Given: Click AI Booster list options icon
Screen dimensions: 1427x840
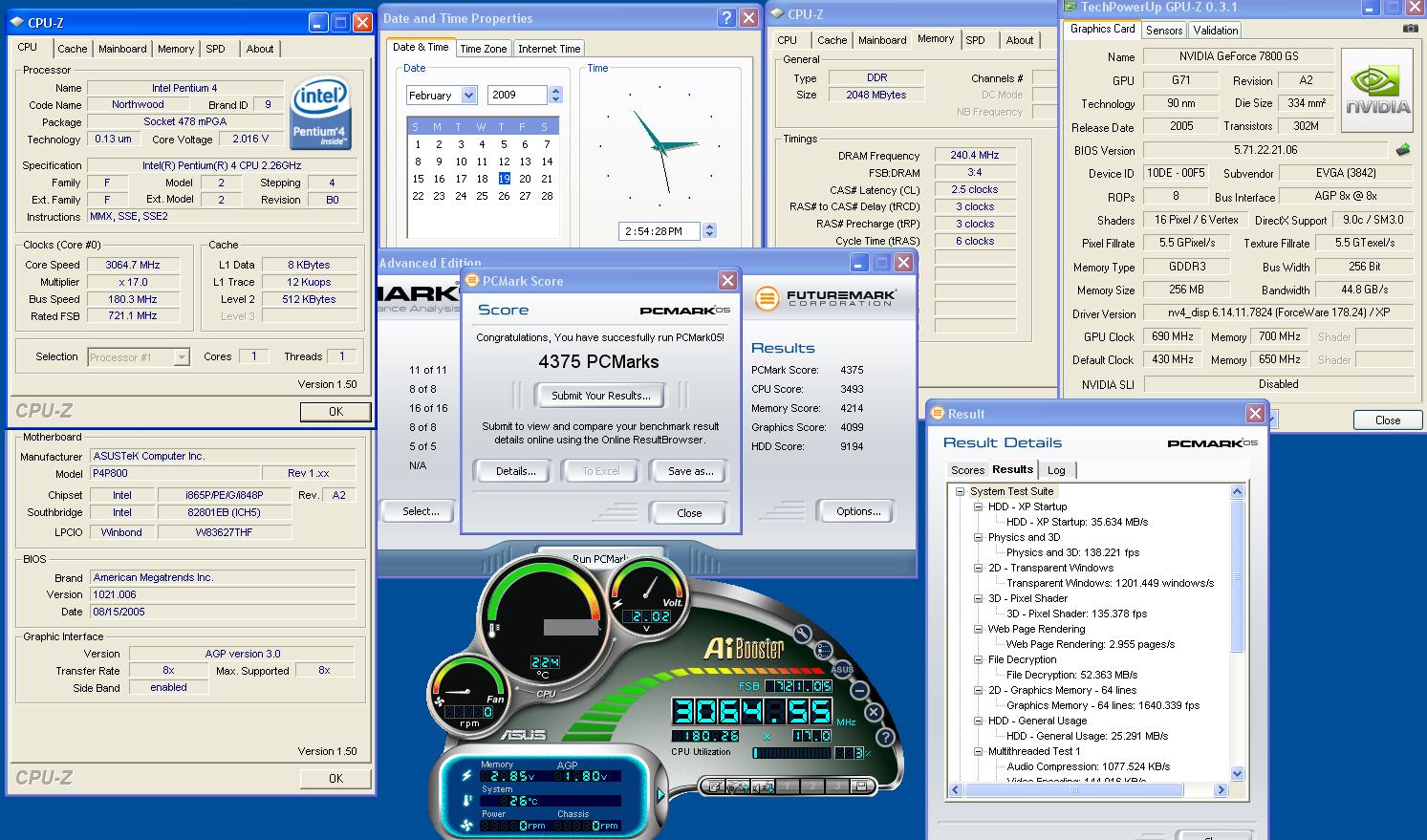Looking at the screenshot, I should tap(823, 650).
